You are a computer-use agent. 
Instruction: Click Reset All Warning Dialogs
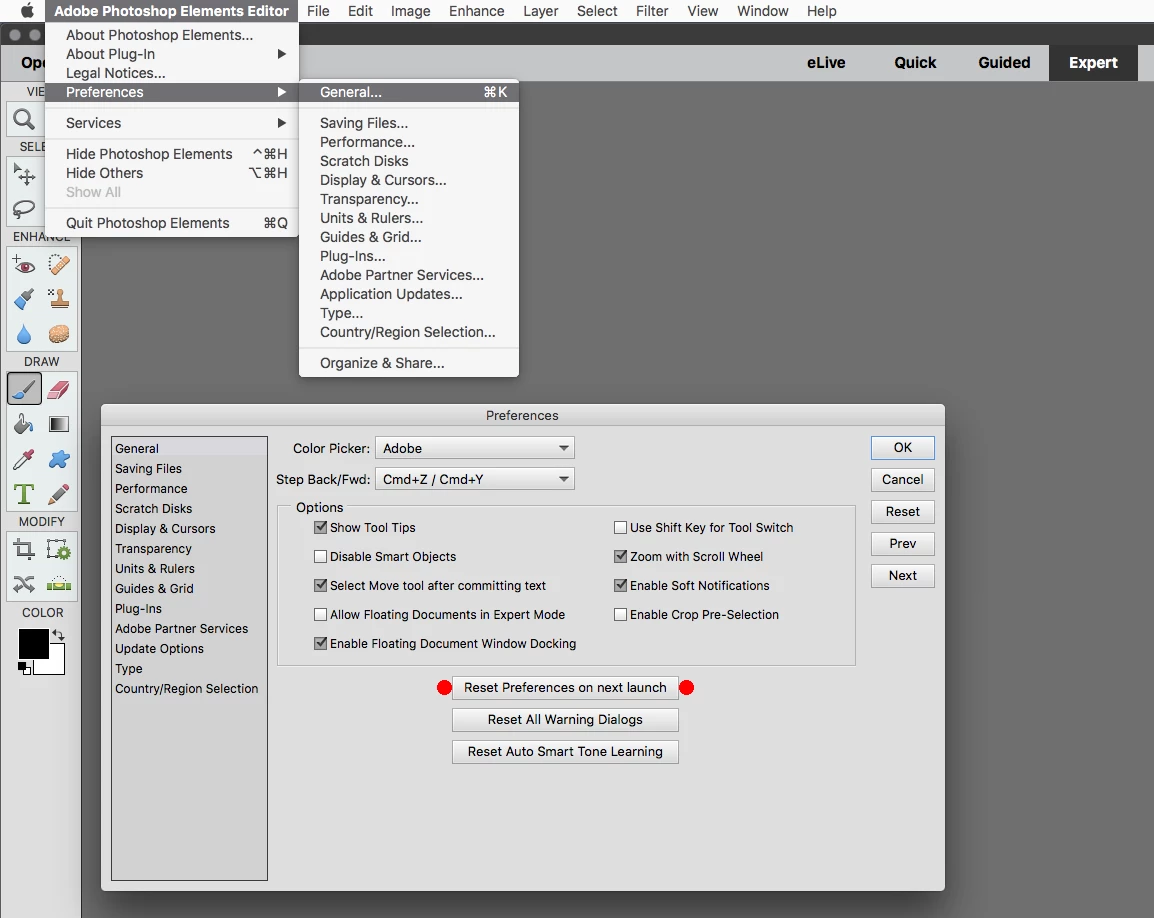click(x=565, y=719)
